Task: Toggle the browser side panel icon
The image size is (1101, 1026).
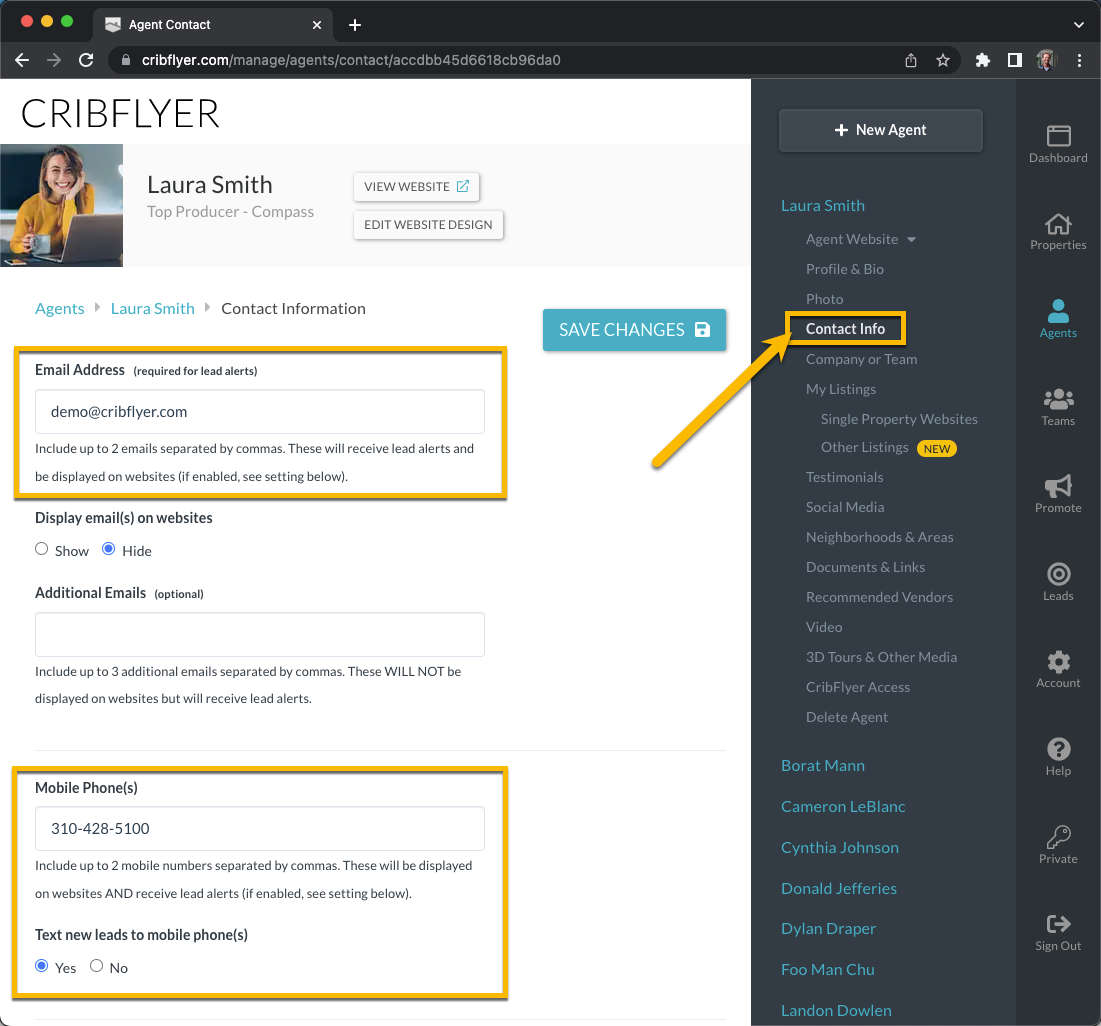Action: pyautogui.click(x=1015, y=60)
